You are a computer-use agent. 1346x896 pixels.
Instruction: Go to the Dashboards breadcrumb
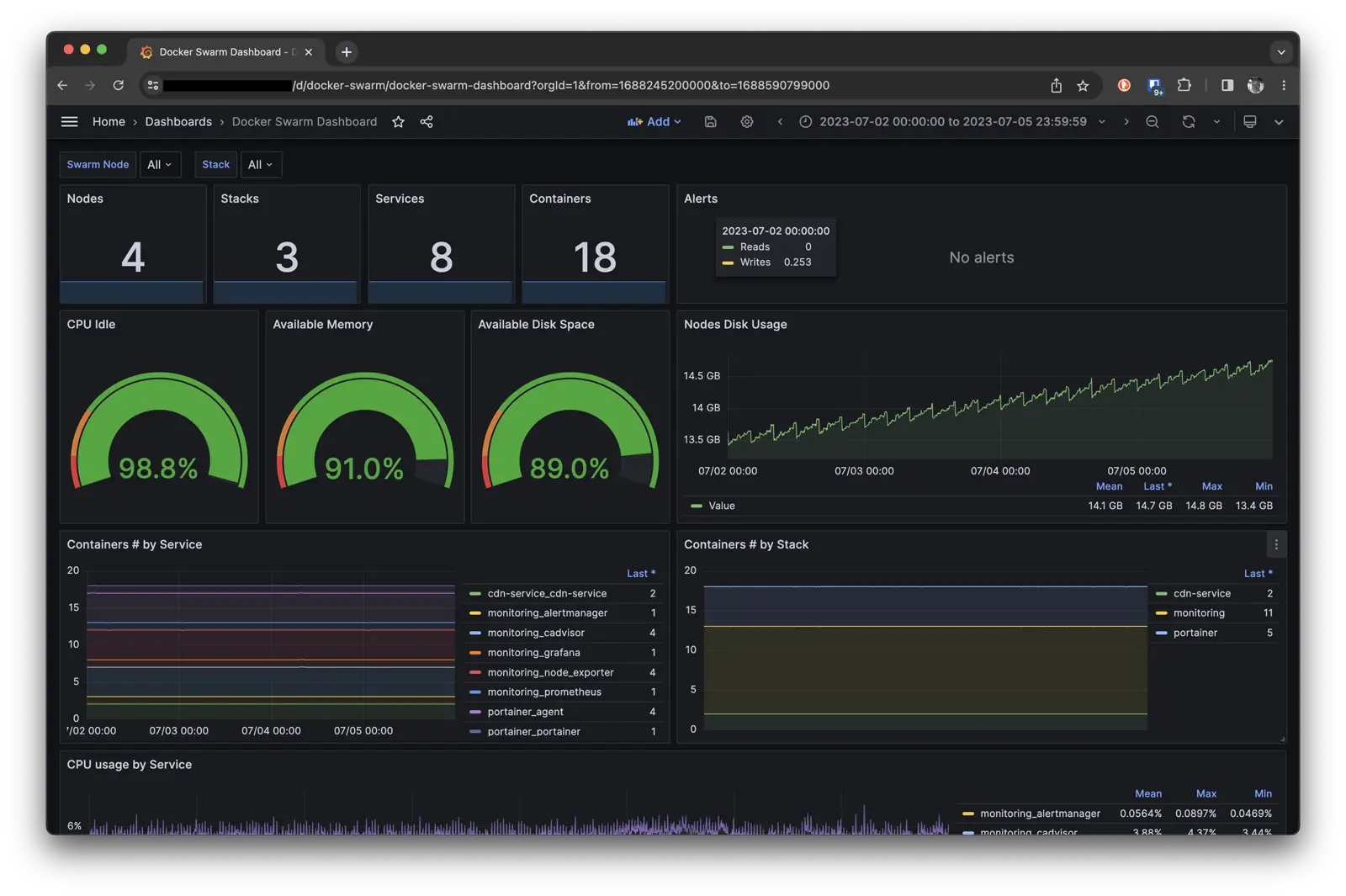[178, 121]
